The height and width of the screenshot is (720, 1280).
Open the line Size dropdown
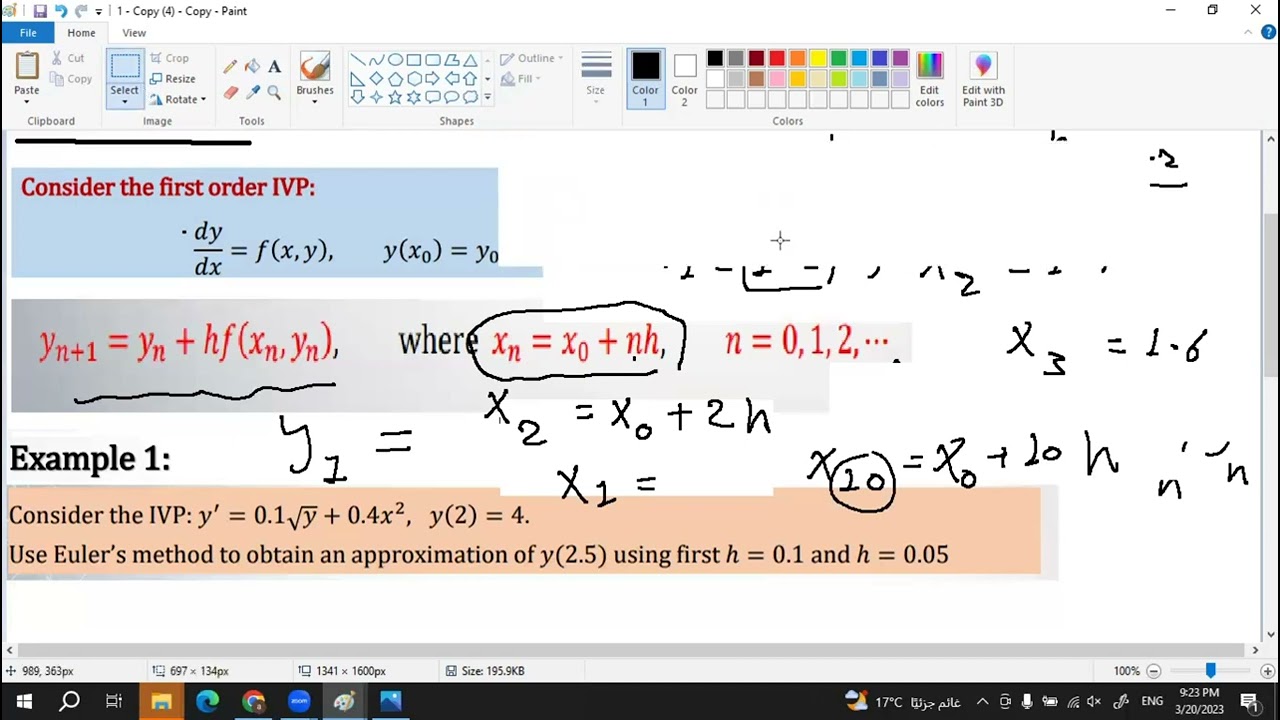(x=596, y=79)
